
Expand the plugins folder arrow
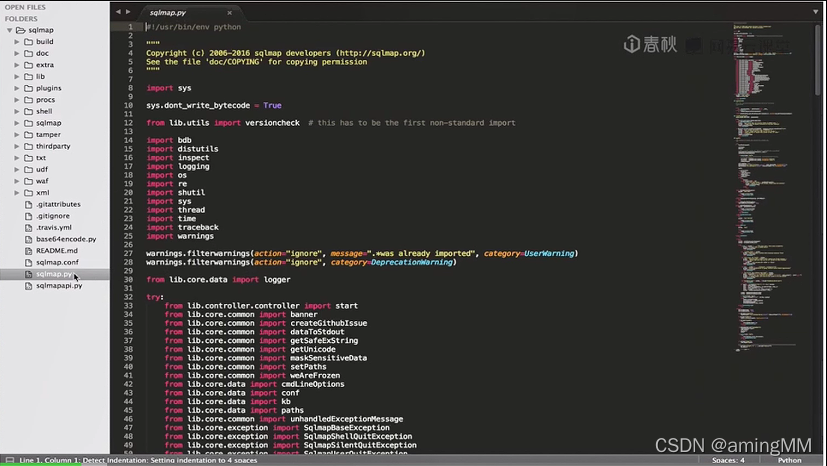(x=17, y=88)
